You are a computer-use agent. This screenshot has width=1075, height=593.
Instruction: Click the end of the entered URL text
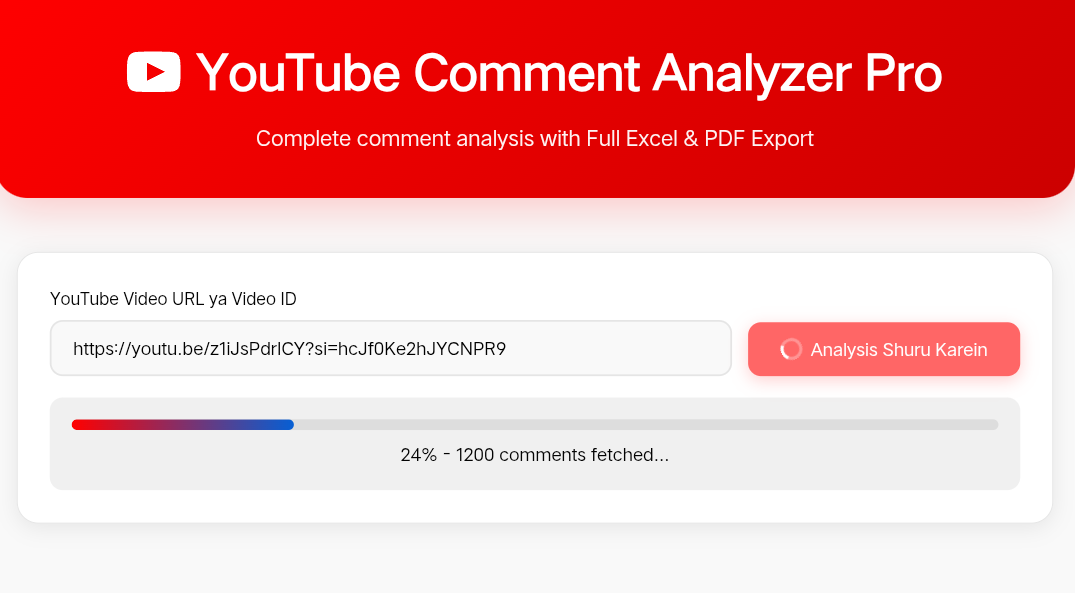(x=505, y=349)
